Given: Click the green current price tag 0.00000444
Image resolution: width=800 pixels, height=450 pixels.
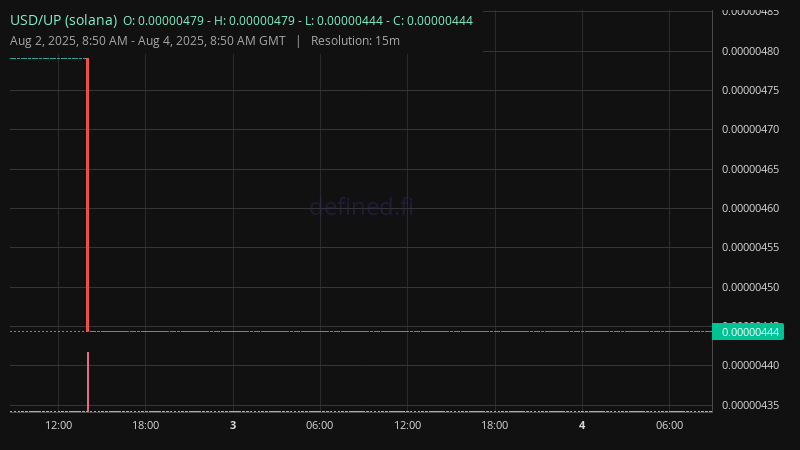Looking at the screenshot, I should pyautogui.click(x=748, y=332).
